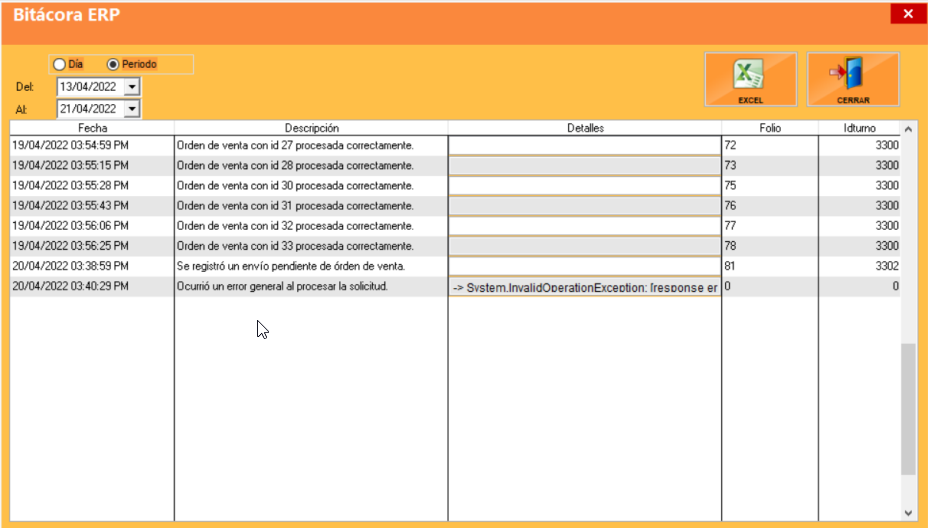Select row dated 19/04/2022 03:55:43 PM
This screenshot has height=529, width=928.
tap(455, 206)
